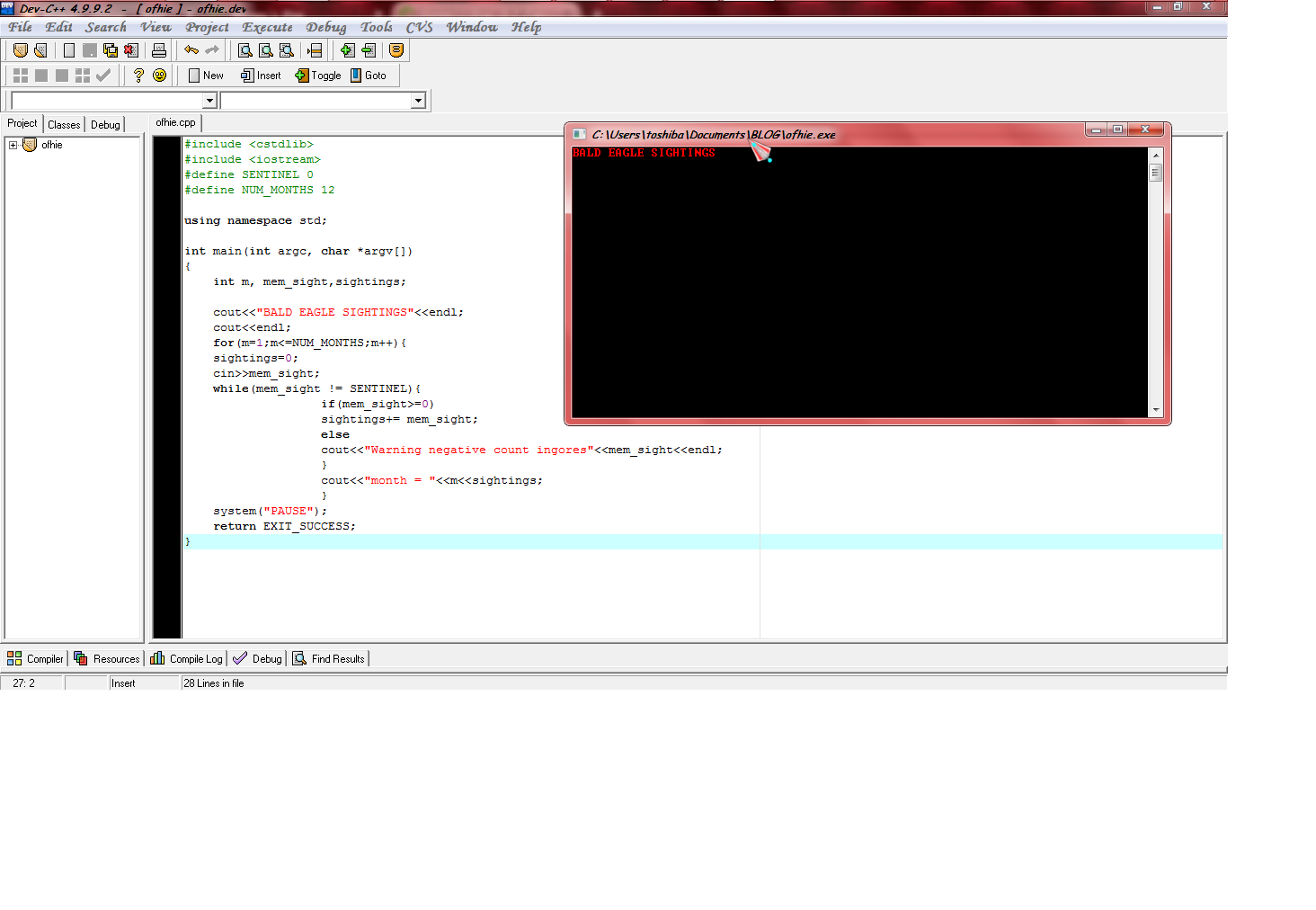Switch to the Debug tab in the left panel
This screenshot has width=1316, height=910.
[105, 125]
